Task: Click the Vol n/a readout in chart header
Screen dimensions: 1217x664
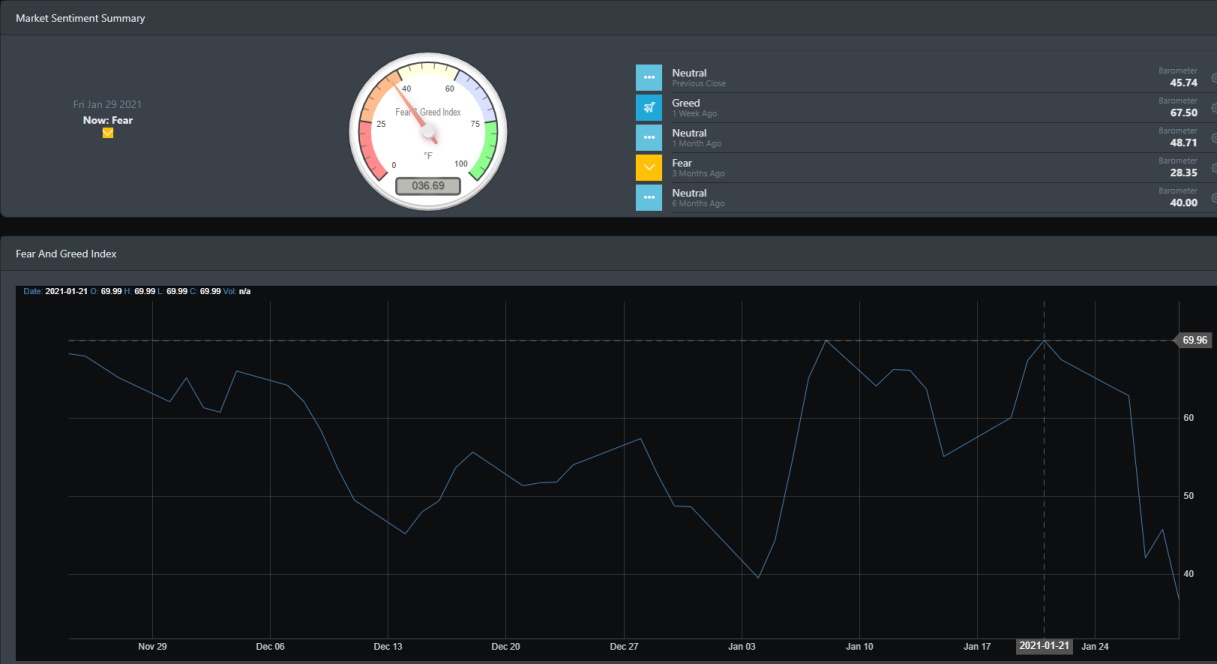Action: (238, 291)
